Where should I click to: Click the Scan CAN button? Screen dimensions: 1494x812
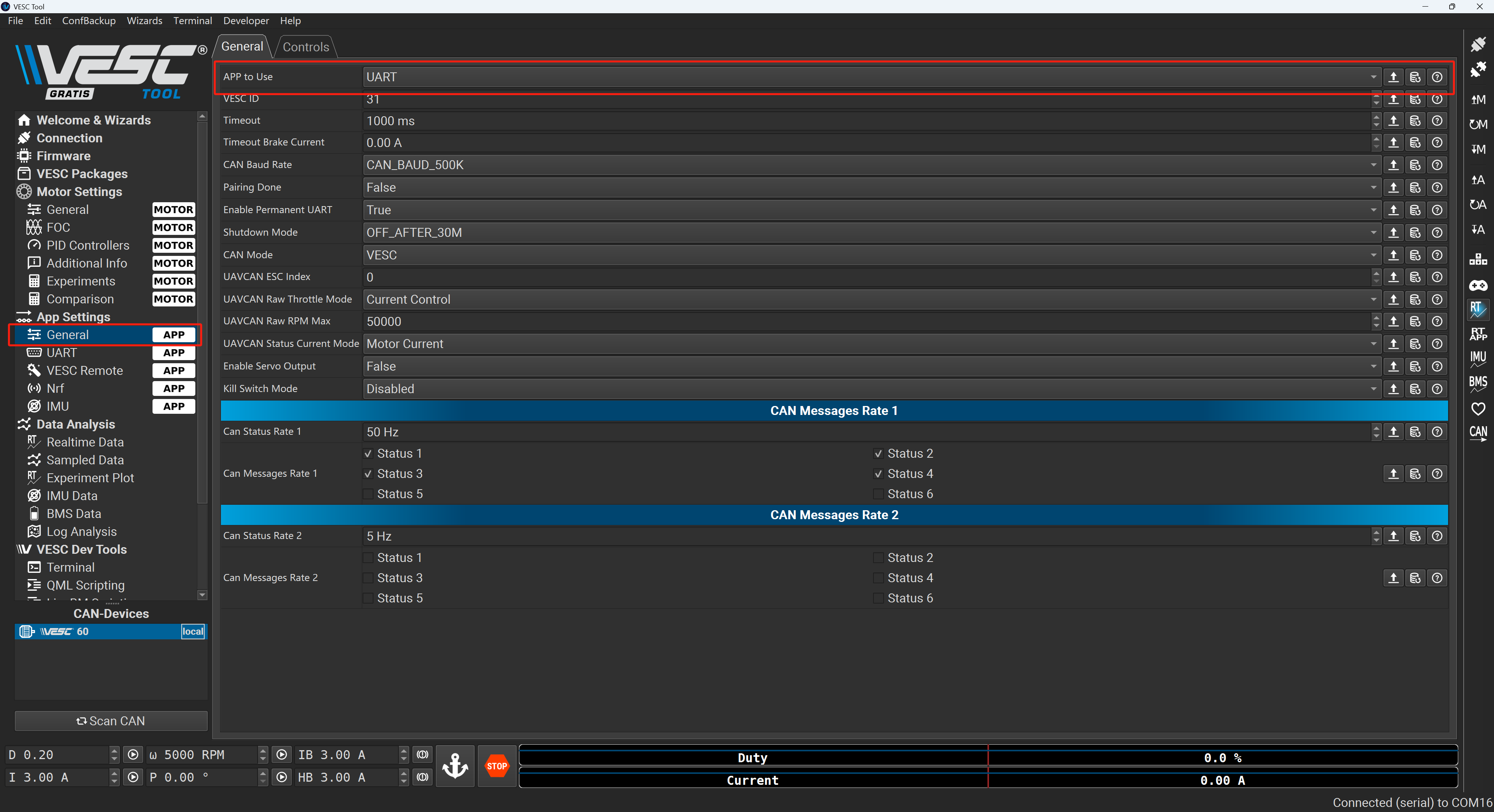tap(111, 721)
